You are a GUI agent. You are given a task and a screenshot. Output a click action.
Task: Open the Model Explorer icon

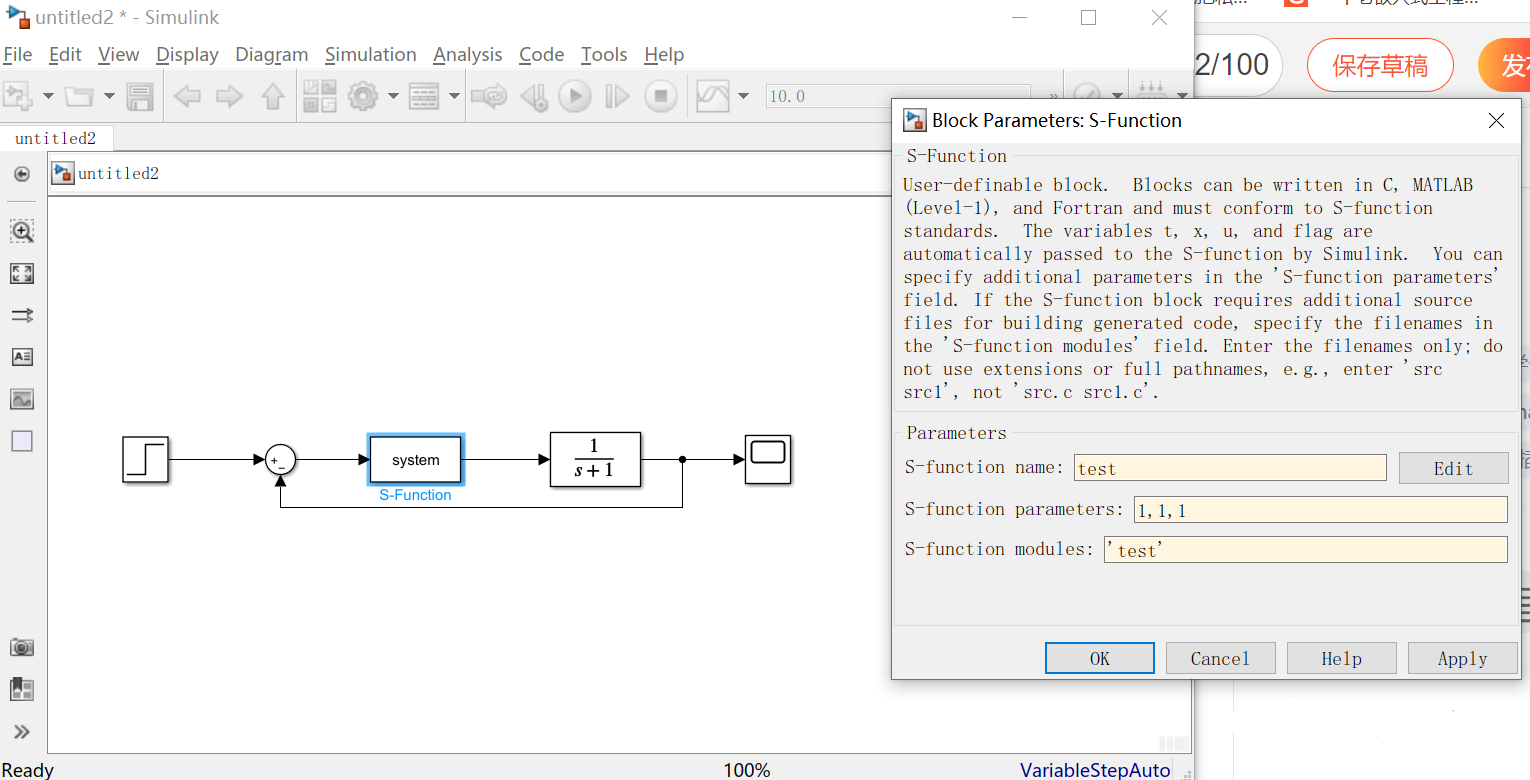pos(425,97)
